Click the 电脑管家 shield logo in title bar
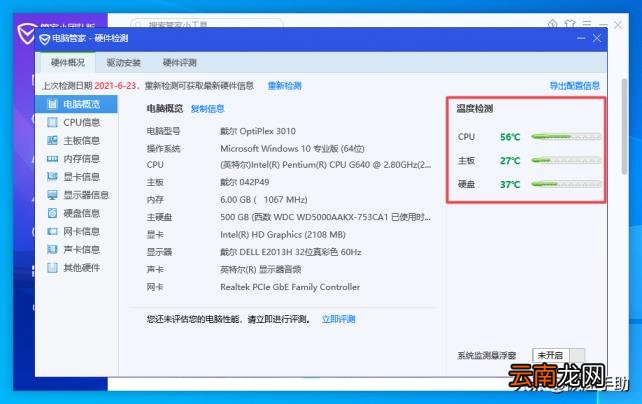Viewport: 642px width, 404px height. pyautogui.click(x=44, y=39)
